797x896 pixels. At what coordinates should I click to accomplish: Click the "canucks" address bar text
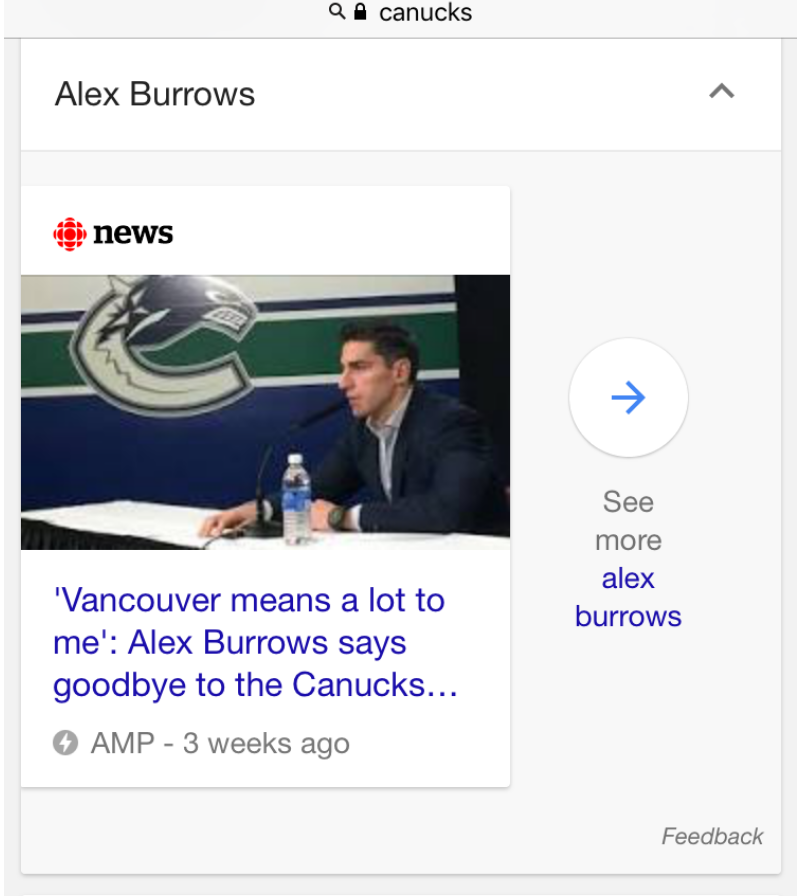click(425, 12)
